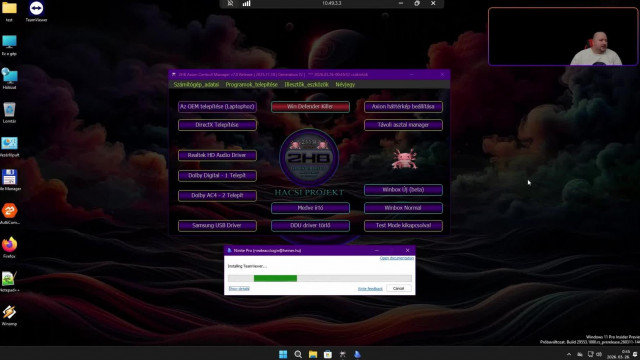
Task: Open the Programok_telepítése menu
Action: (251, 84)
